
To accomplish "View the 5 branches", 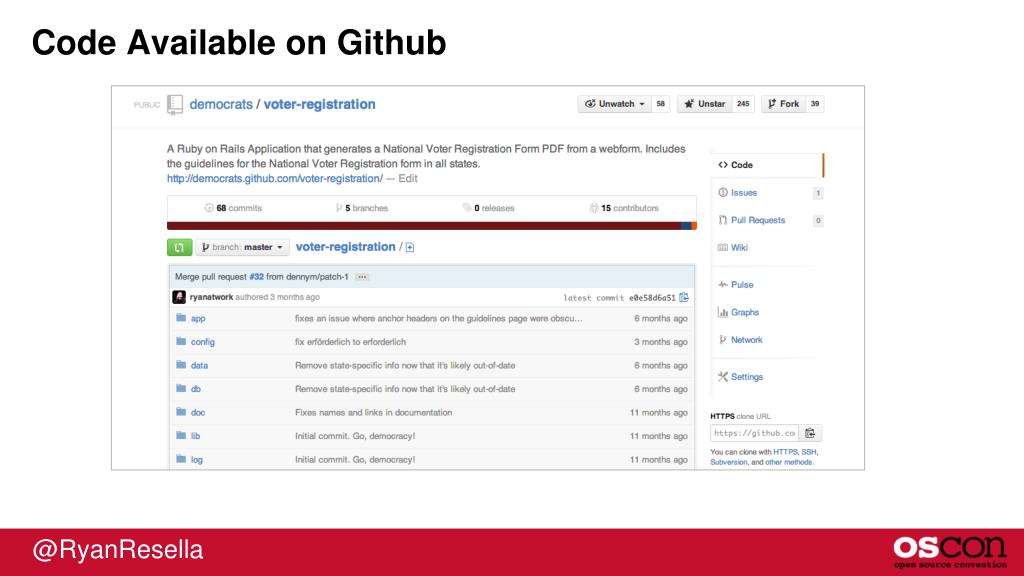I will coord(362,208).
